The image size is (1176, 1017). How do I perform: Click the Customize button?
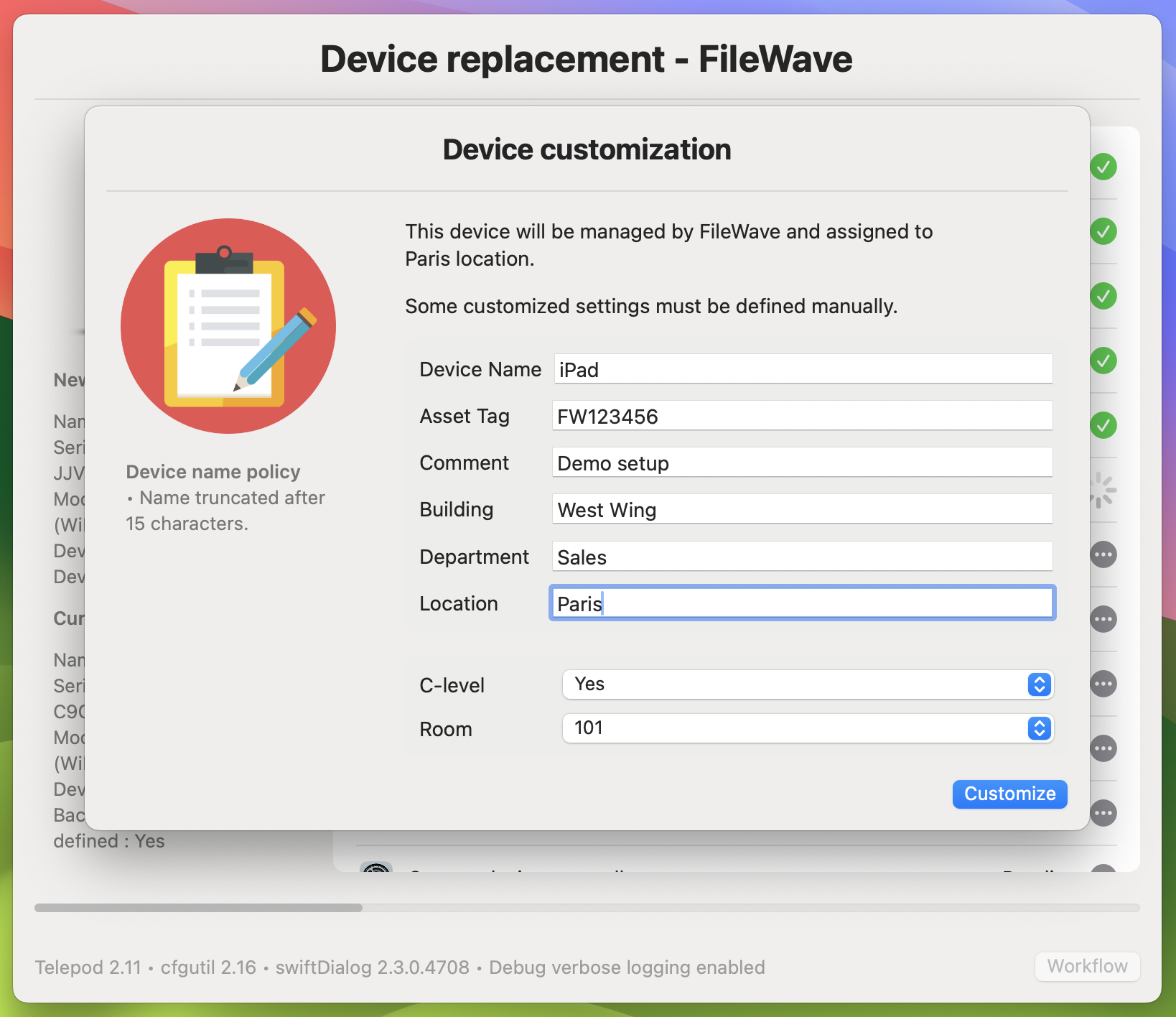(1009, 794)
